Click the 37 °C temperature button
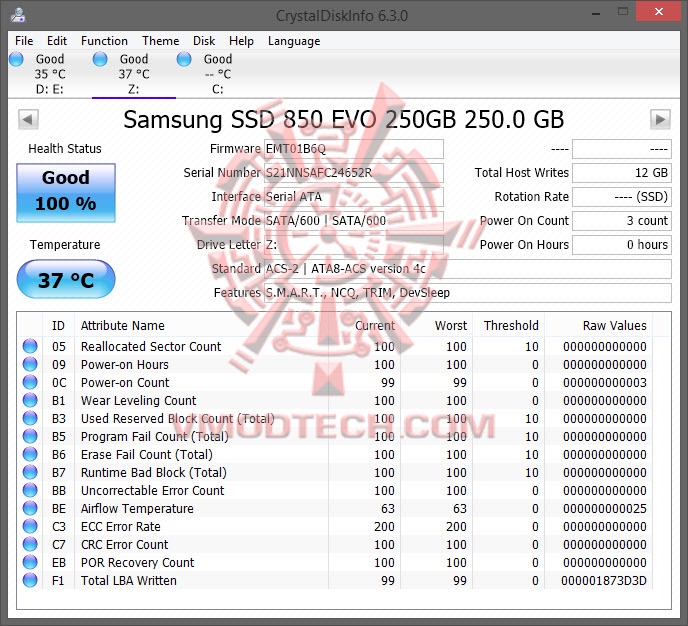This screenshot has width=688, height=626. pyautogui.click(x=66, y=279)
